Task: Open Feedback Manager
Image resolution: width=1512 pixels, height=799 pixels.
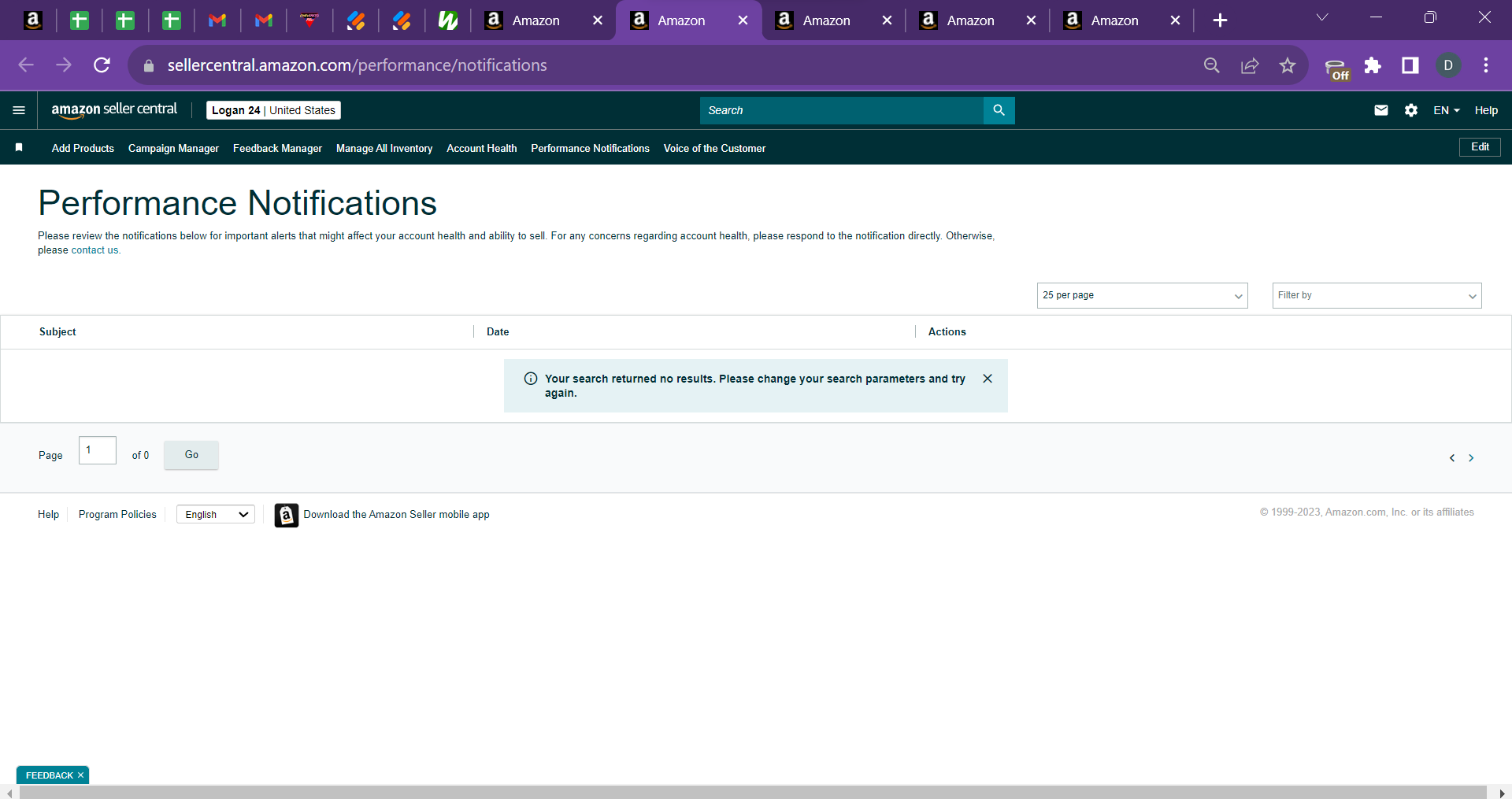Action: 277,148
